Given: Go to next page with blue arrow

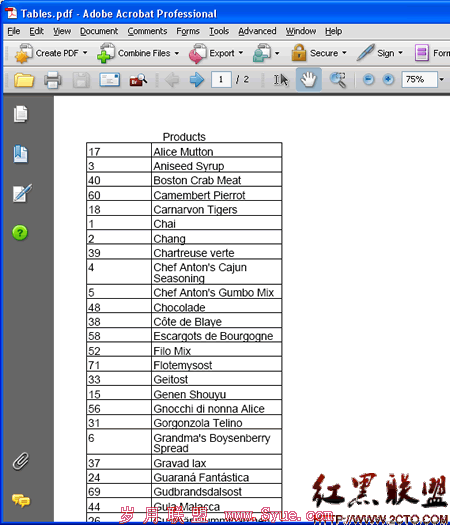Looking at the screenshot, I should click(197, 80).
